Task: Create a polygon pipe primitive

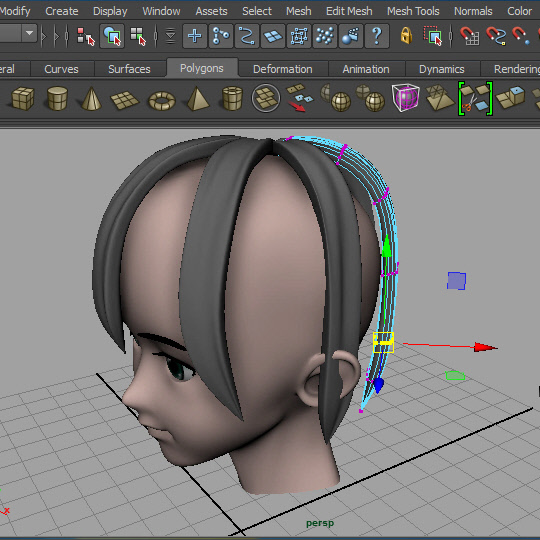Action: coord(232,98)
